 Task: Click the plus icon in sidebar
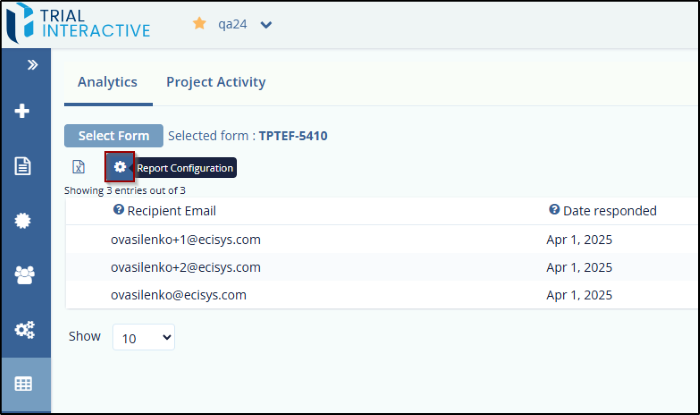pyautogui.click(x=23, y=111)
